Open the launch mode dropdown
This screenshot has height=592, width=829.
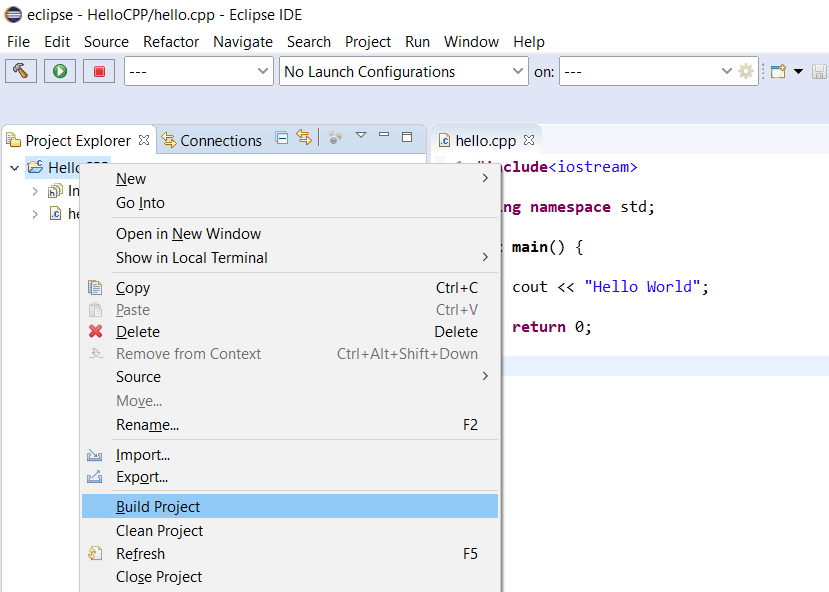198,71
